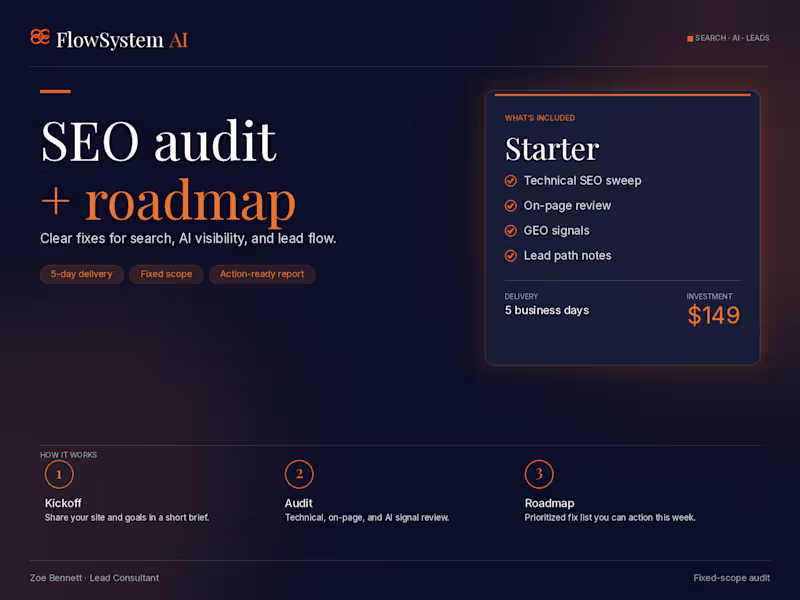Click the WHAT'S INCLUDED label
This screenshot has width=800, height=600.
[540, 118]
